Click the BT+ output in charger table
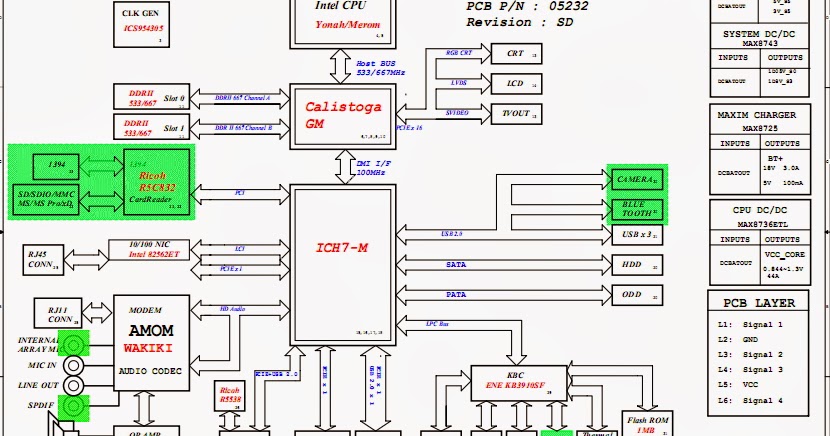The image size is (830, 436). tap(775, 158)
